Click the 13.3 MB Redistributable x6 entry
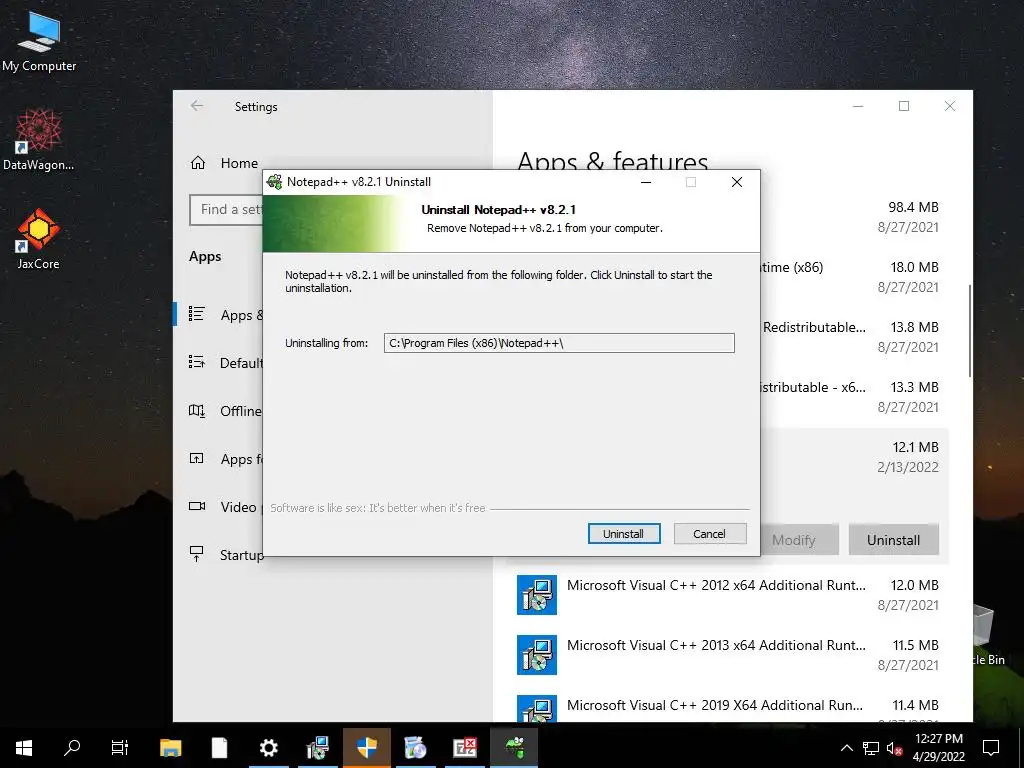The height and width of the screenshot is (768, 1024). pyautogui.click(x=854, y=397)
